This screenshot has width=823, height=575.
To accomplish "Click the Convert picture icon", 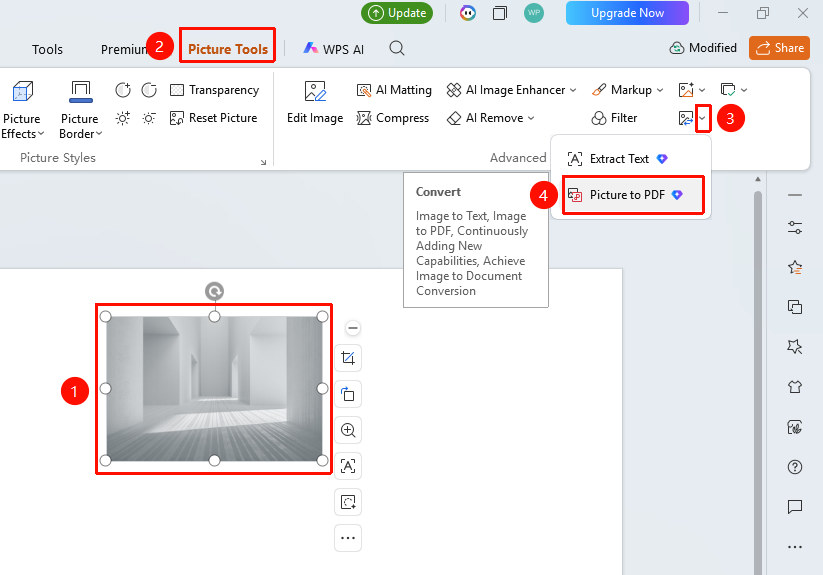I will coord(686,118).
